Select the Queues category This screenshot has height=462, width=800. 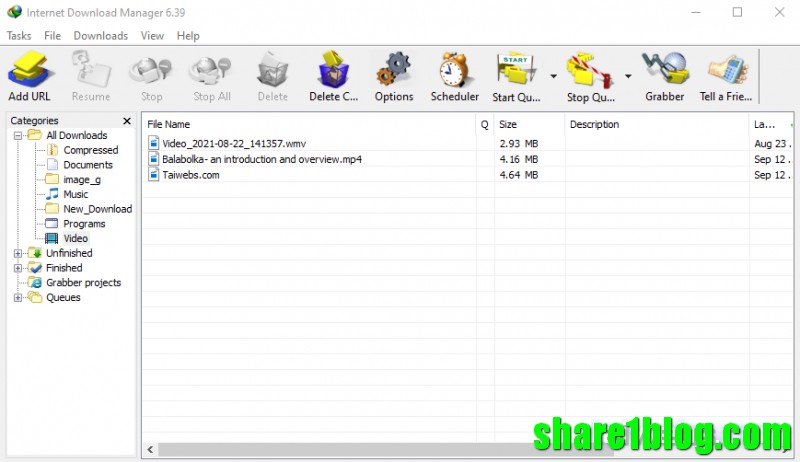click(63, 297)
